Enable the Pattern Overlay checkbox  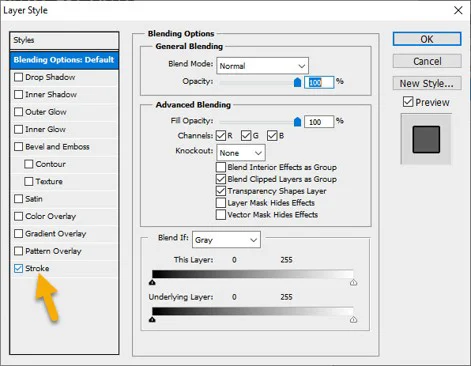tap(18, 251)
